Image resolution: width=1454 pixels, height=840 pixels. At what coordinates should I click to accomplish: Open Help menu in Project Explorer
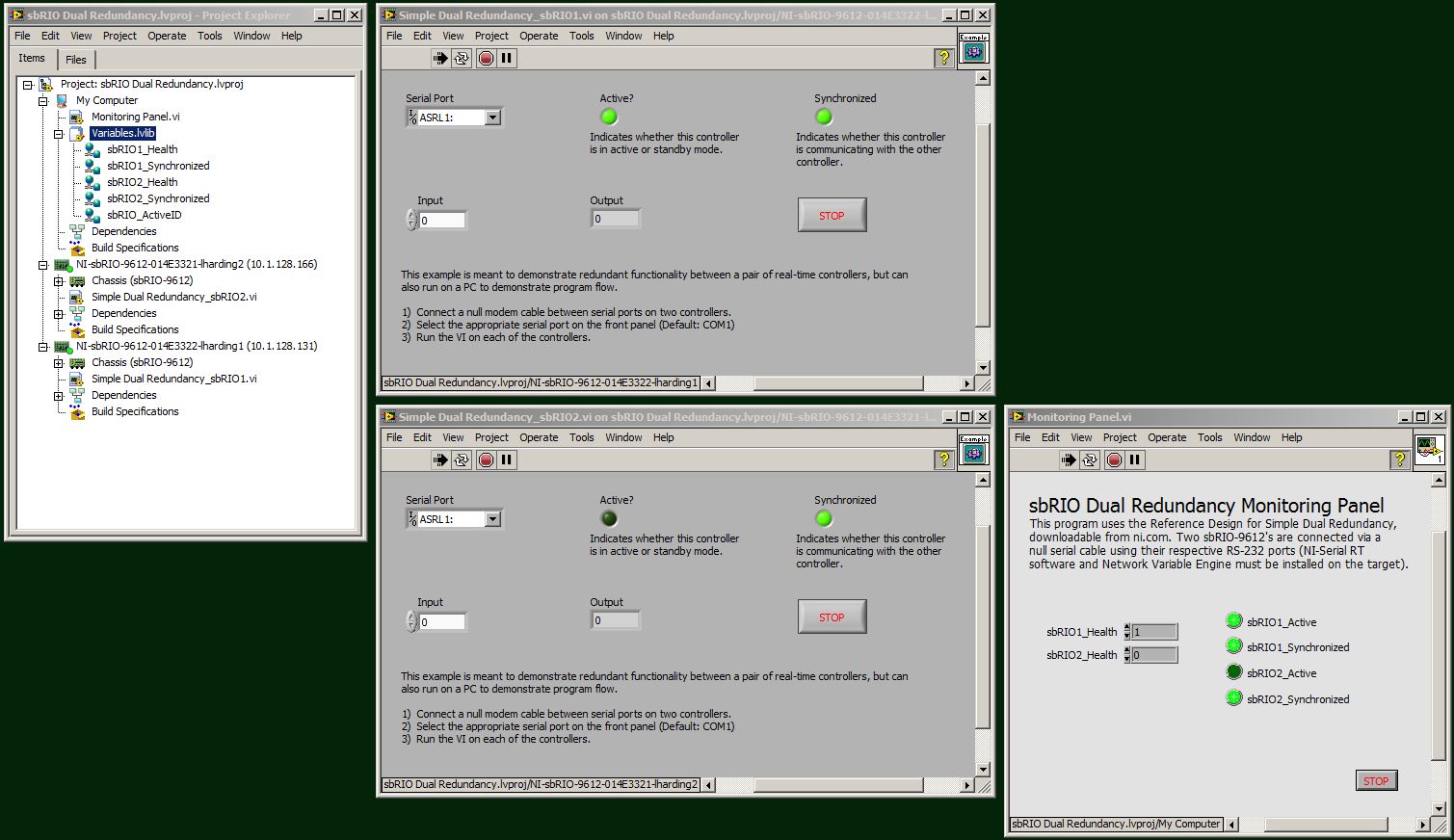coord(292,36)
